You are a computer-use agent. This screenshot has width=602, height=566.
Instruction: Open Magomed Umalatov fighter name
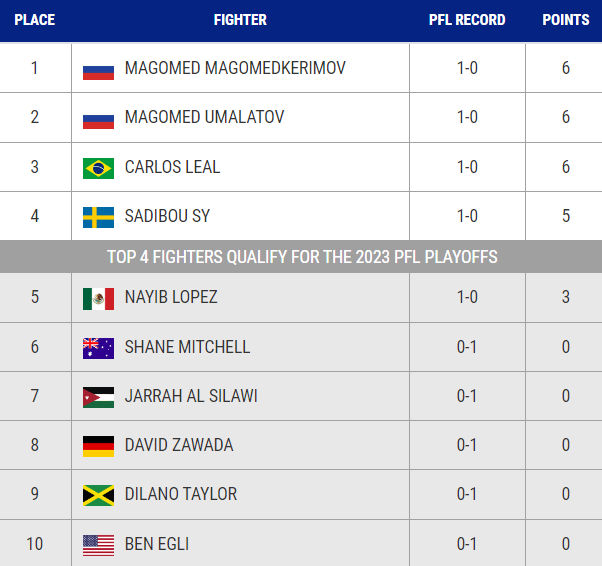204,117
